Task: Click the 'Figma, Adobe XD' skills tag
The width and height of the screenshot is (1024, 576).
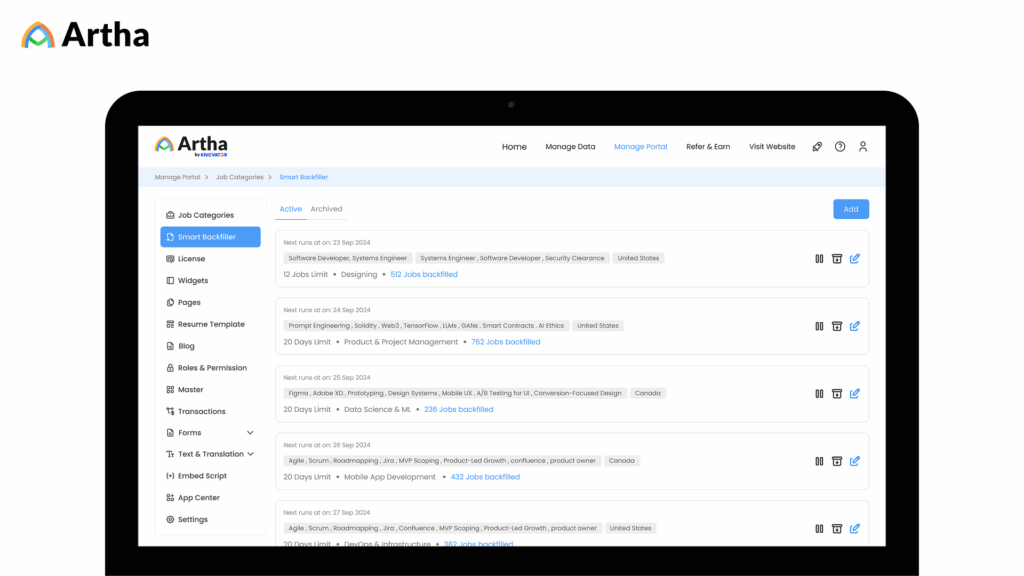Action: (x=455, y=393)
